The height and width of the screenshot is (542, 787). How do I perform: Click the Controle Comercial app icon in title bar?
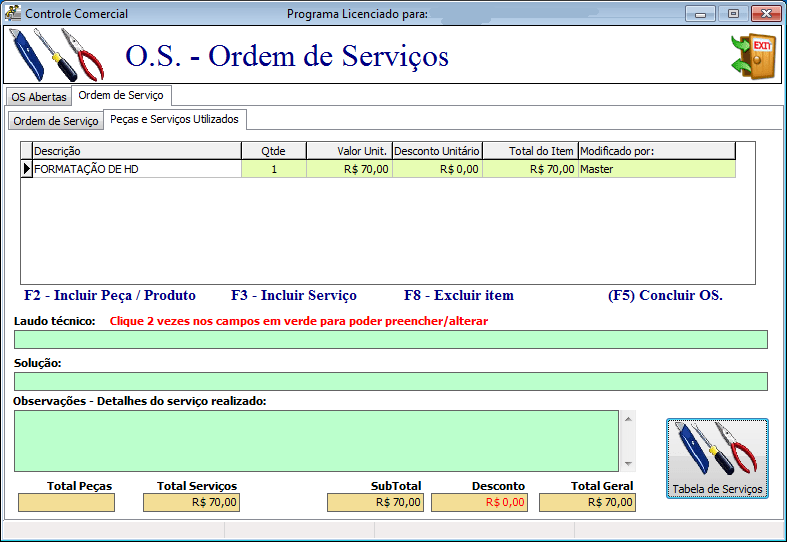(13, 13)
